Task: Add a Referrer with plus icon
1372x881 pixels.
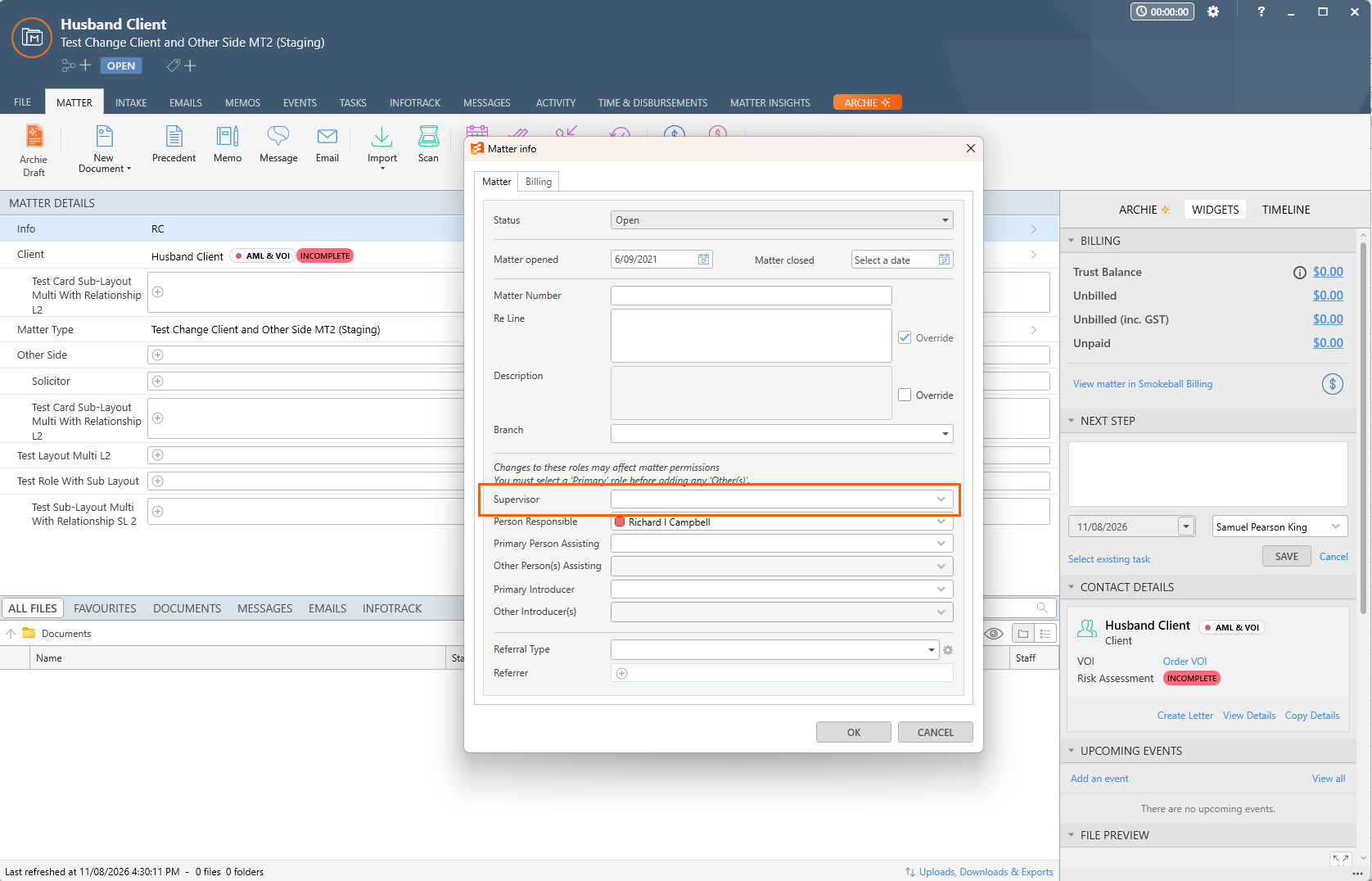Action: coord(622,673)
